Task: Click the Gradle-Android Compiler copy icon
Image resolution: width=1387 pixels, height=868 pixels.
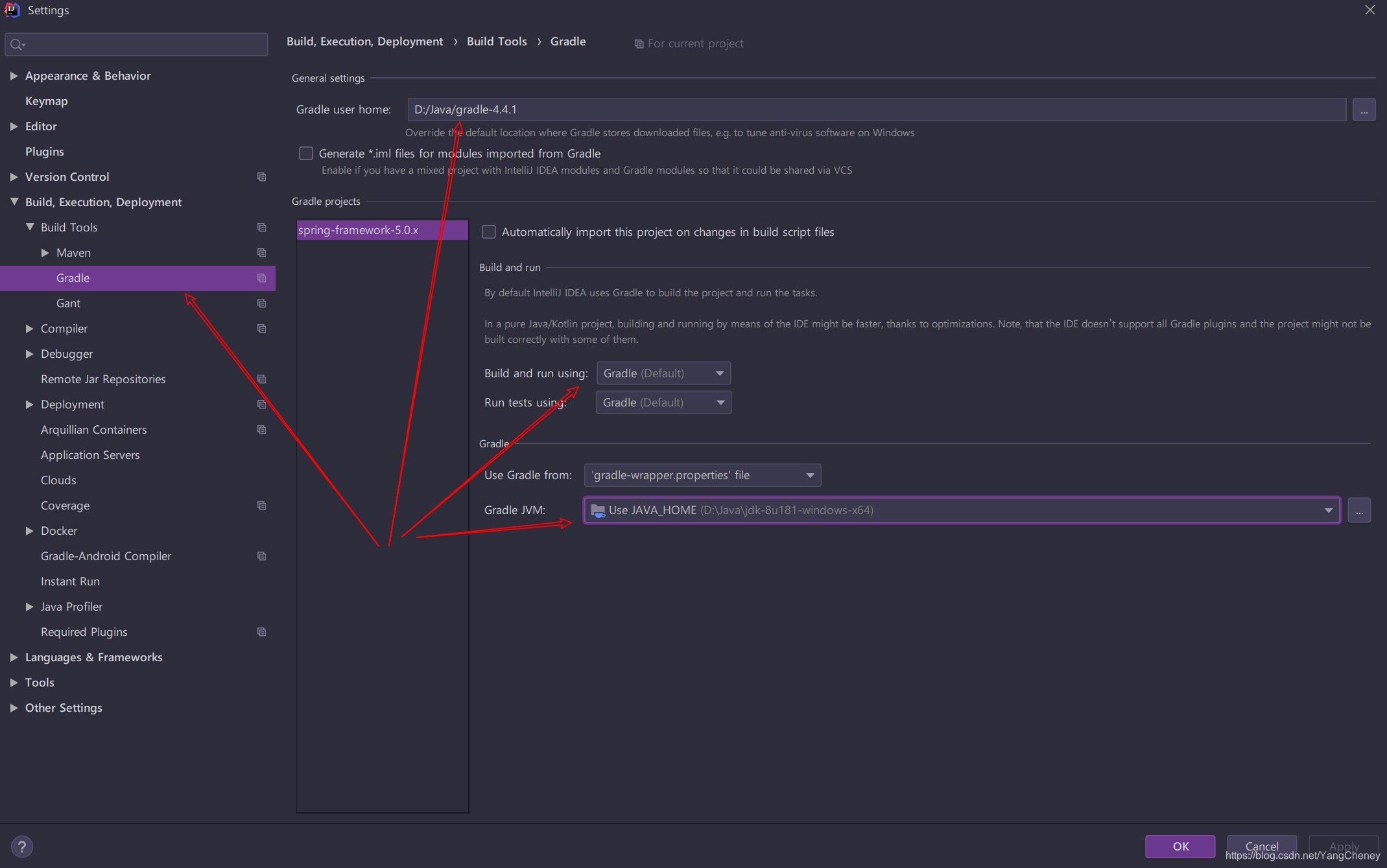Action: coord(260,556)
